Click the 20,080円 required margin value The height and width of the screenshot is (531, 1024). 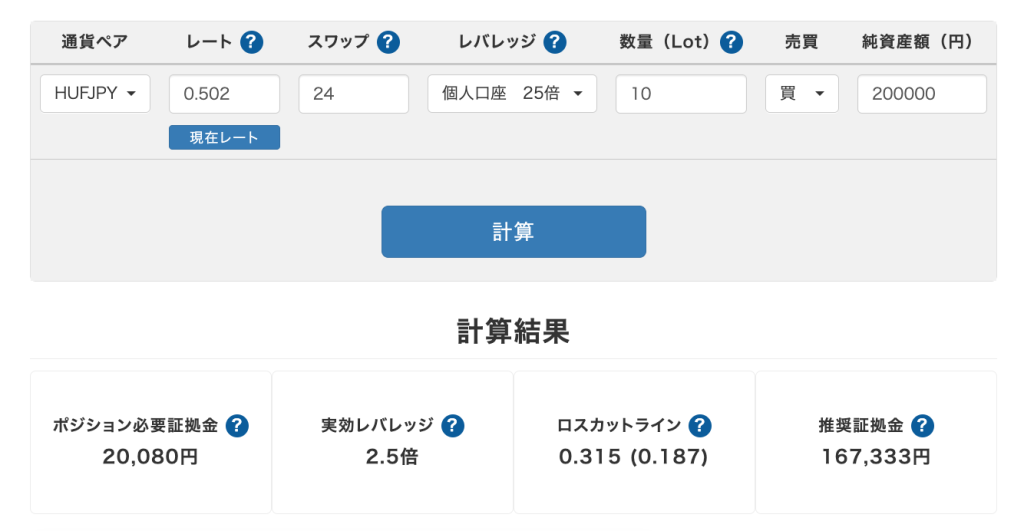pyautogui.click(x=150, y=457)
